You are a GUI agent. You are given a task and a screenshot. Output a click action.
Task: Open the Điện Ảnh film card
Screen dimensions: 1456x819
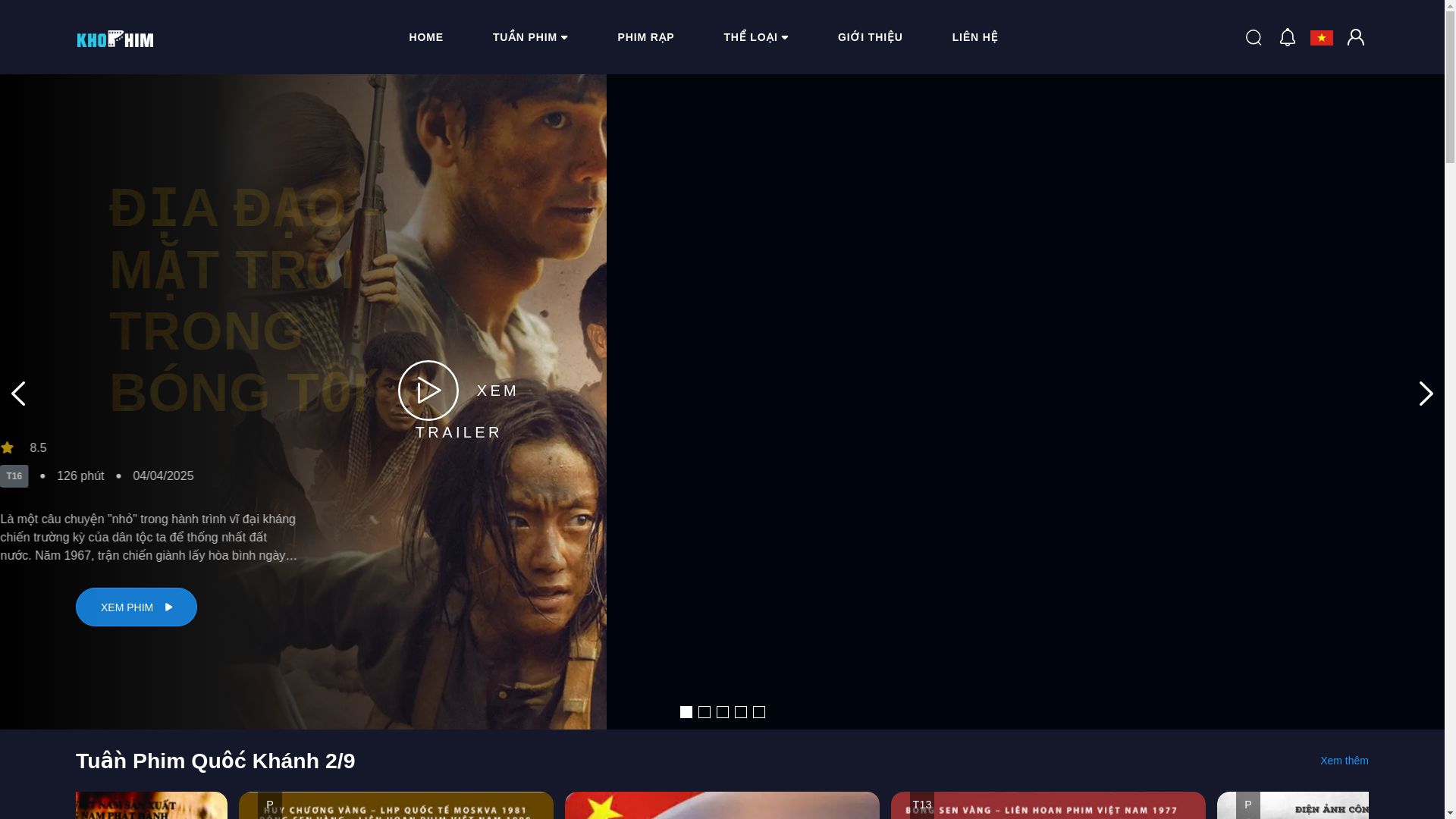(x=1293, y=805)
